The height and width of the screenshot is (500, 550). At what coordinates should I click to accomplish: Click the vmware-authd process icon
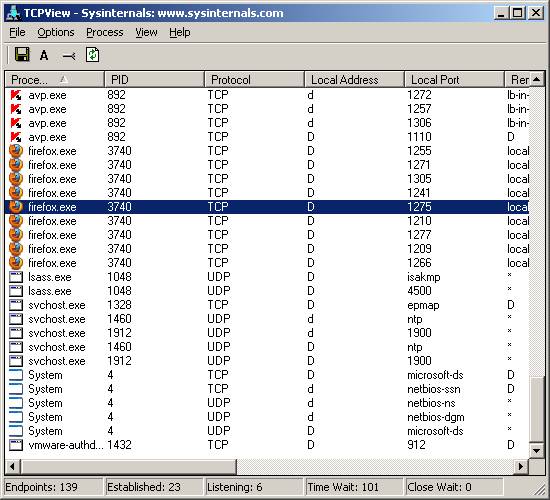tap(16, 445)
